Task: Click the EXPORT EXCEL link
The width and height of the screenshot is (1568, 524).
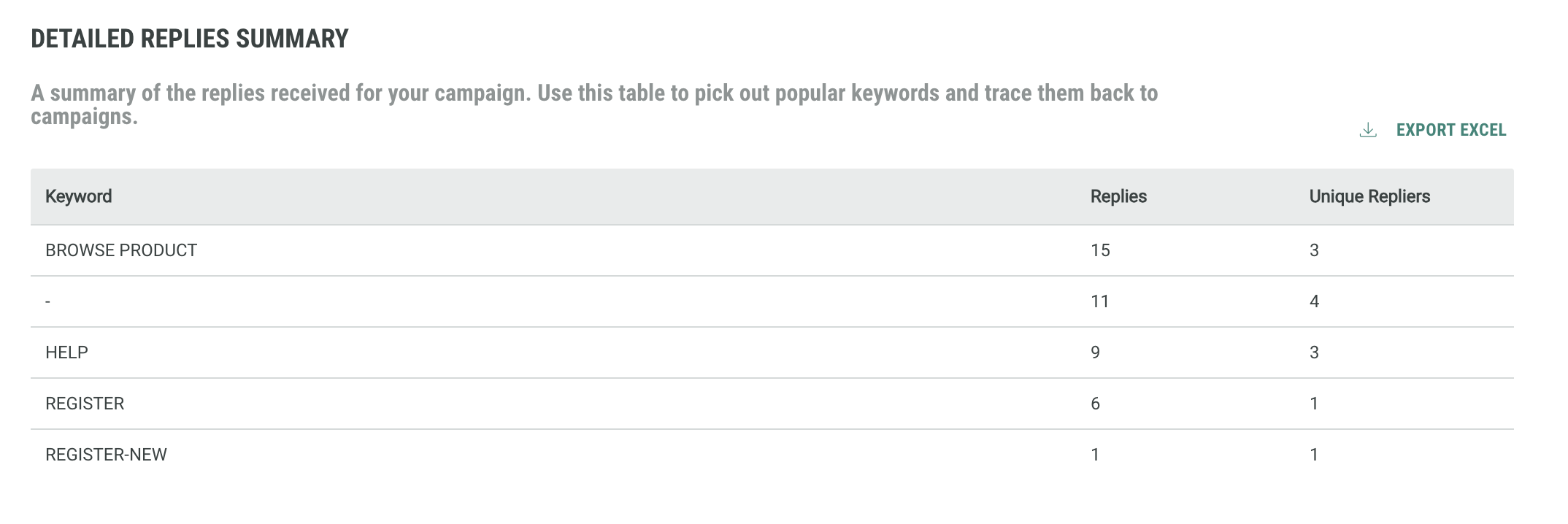Action: 1450,130
